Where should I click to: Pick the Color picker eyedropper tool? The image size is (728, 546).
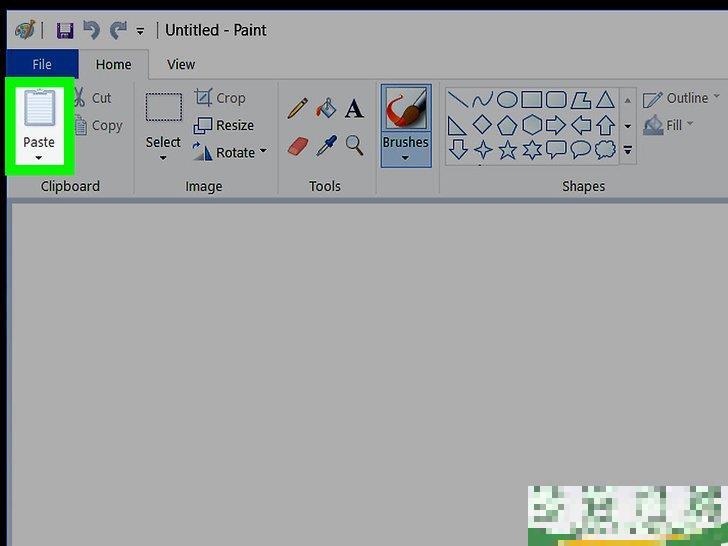click(325, 146)
